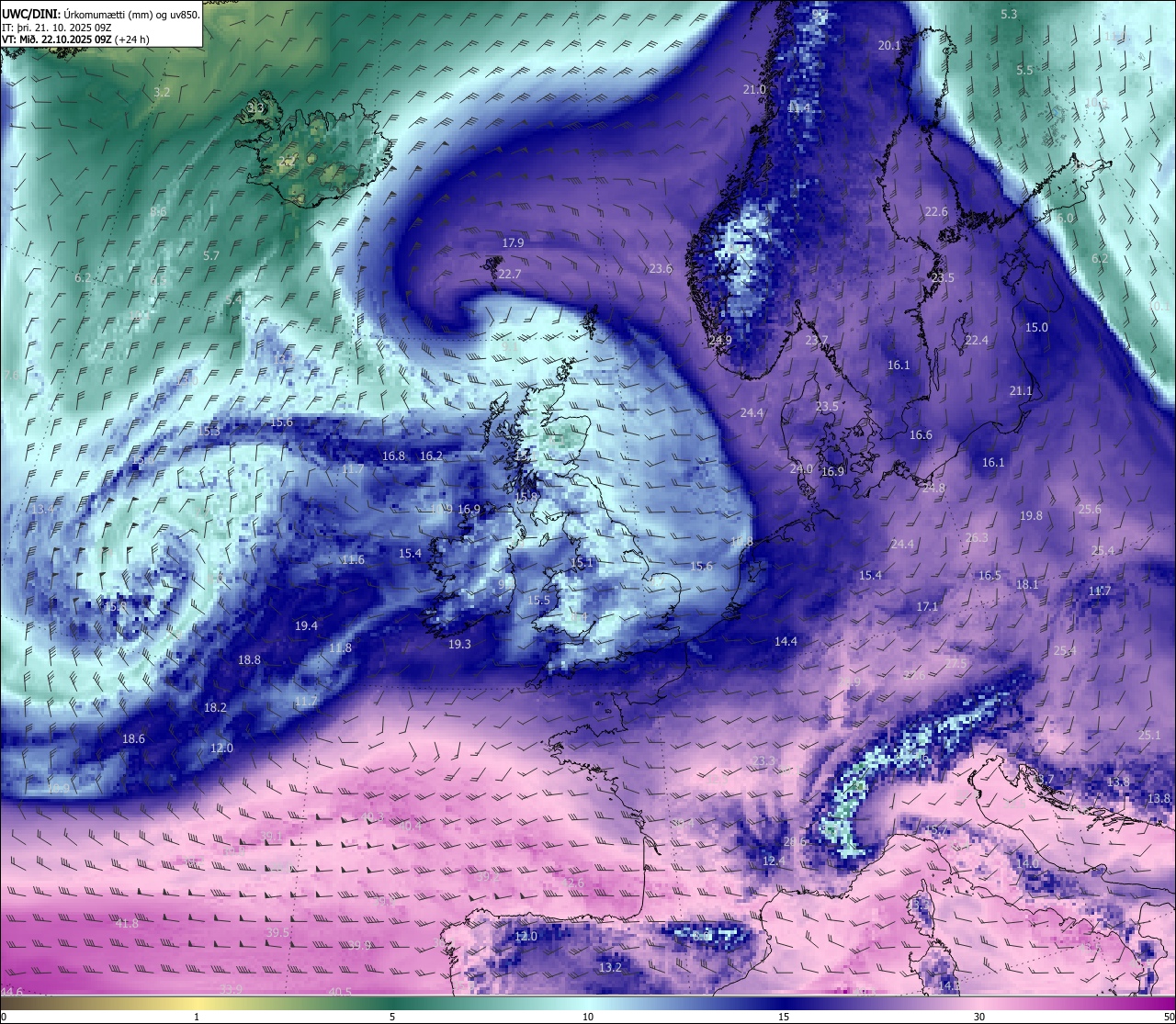
Task: Click the 15 label on the color scale
Action: [784, 1017]
